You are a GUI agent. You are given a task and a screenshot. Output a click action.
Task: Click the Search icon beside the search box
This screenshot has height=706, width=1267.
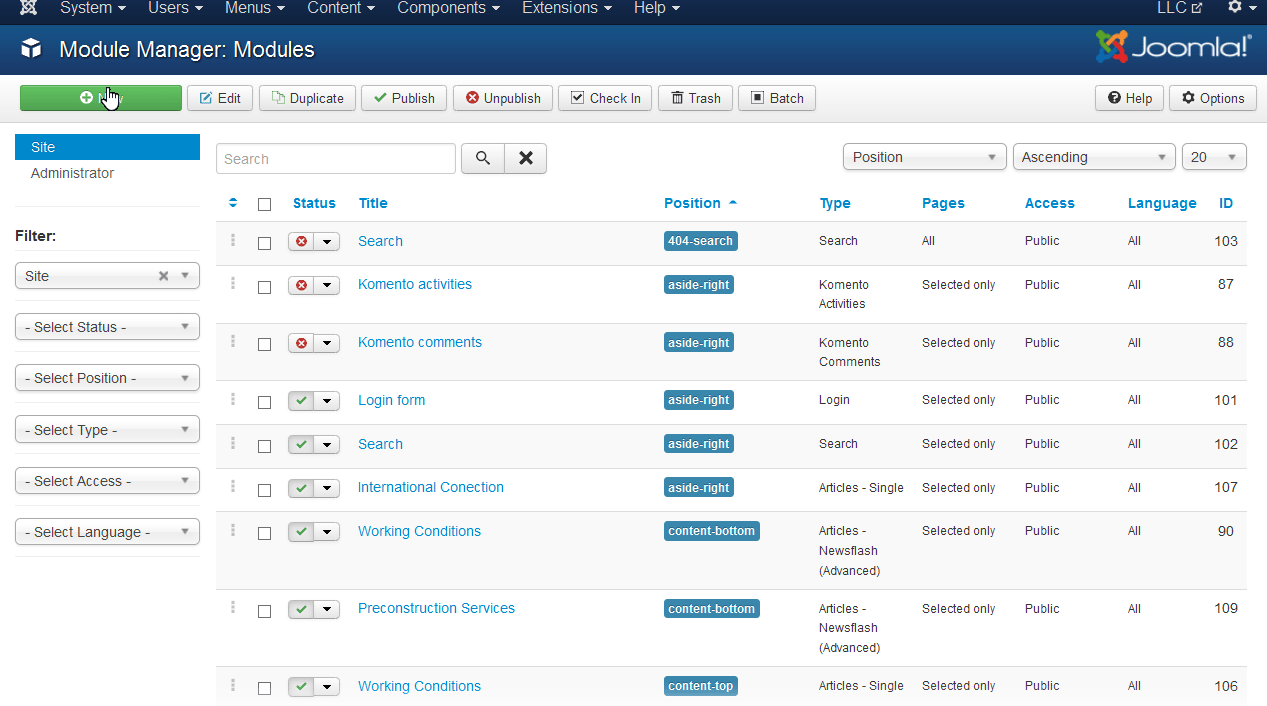(482, 158)
